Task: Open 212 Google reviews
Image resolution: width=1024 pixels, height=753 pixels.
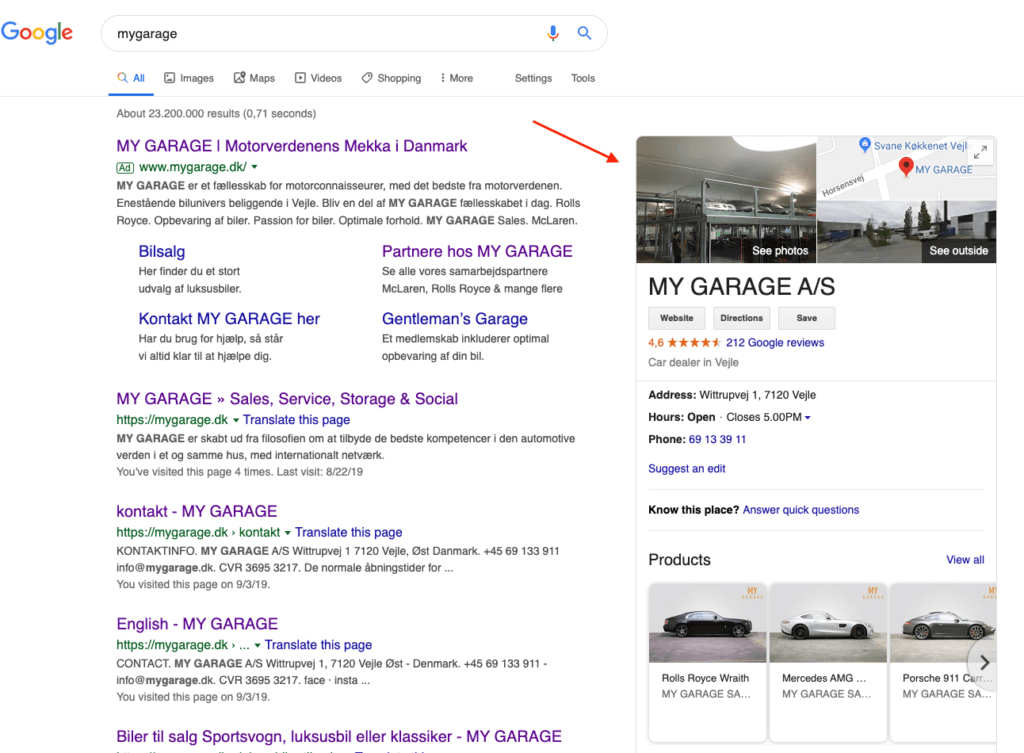Action: [775, 343]
